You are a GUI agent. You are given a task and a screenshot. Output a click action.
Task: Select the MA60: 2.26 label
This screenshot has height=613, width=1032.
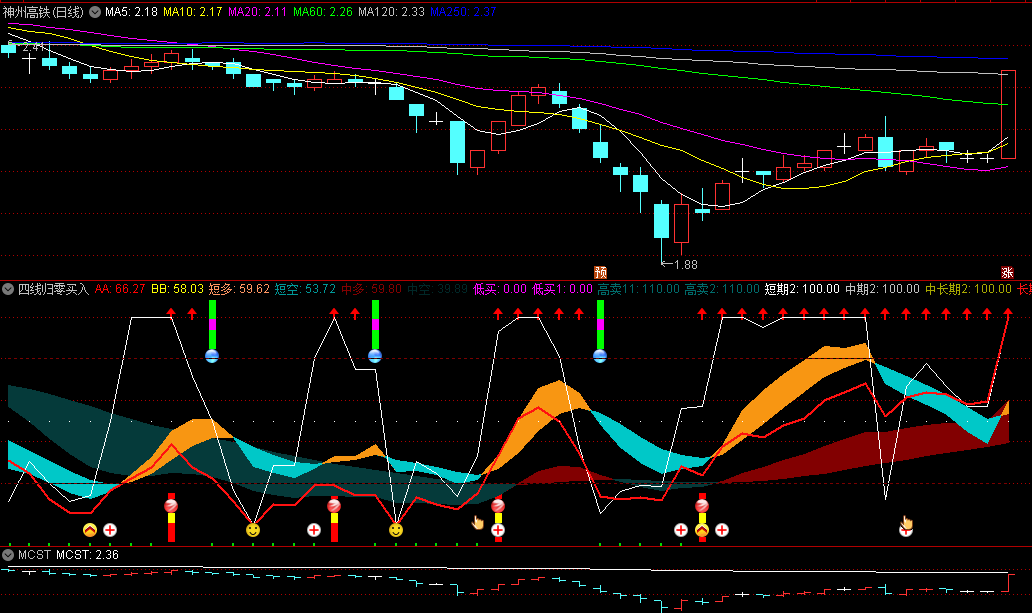coord(322,12)
